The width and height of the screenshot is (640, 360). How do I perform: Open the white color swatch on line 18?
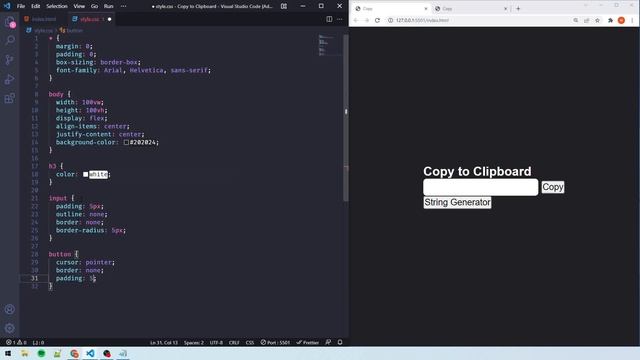[85, 174]
